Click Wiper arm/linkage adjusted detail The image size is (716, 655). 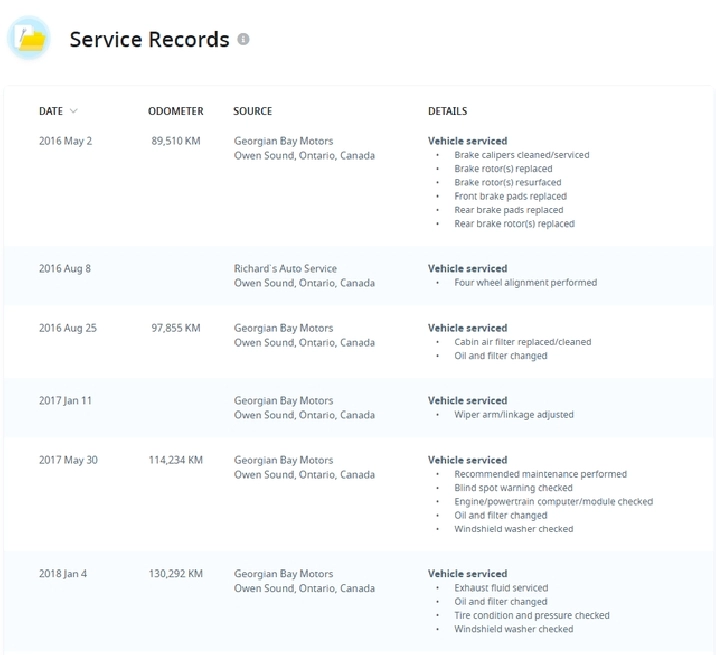click(x=513, y=415)
